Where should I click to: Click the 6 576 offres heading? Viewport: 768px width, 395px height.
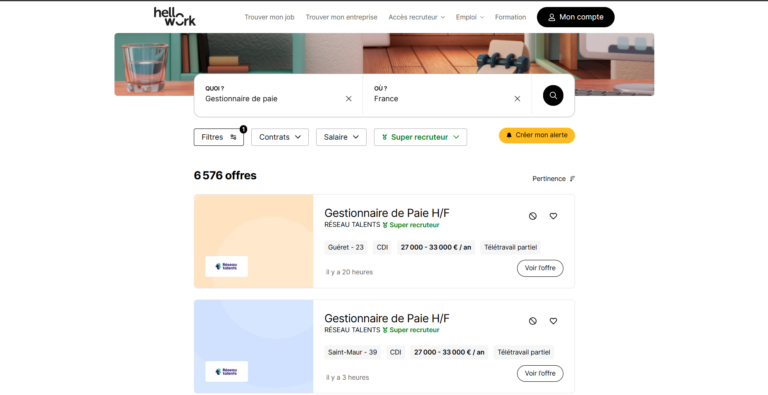pyautogui.click(x=225, y=175)
